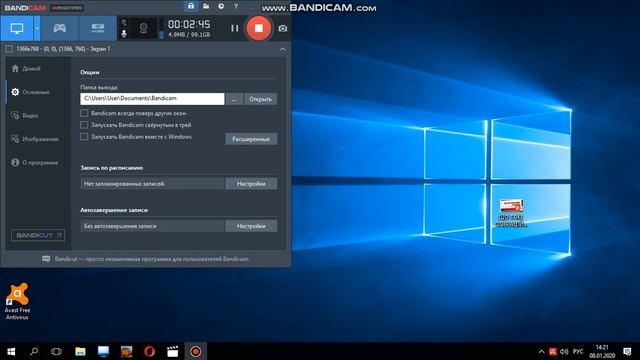
Task: Open scheduled recording Настройки button
Action: (x=251, y=184)
